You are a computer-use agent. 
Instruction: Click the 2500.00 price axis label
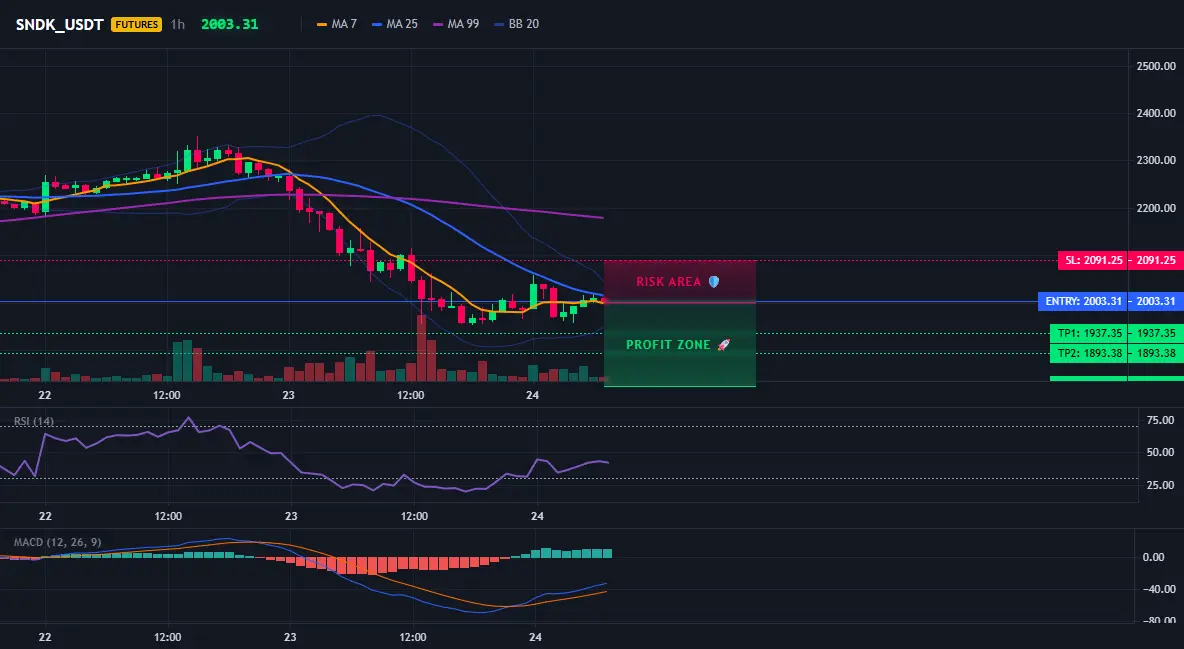point(1156,66)
